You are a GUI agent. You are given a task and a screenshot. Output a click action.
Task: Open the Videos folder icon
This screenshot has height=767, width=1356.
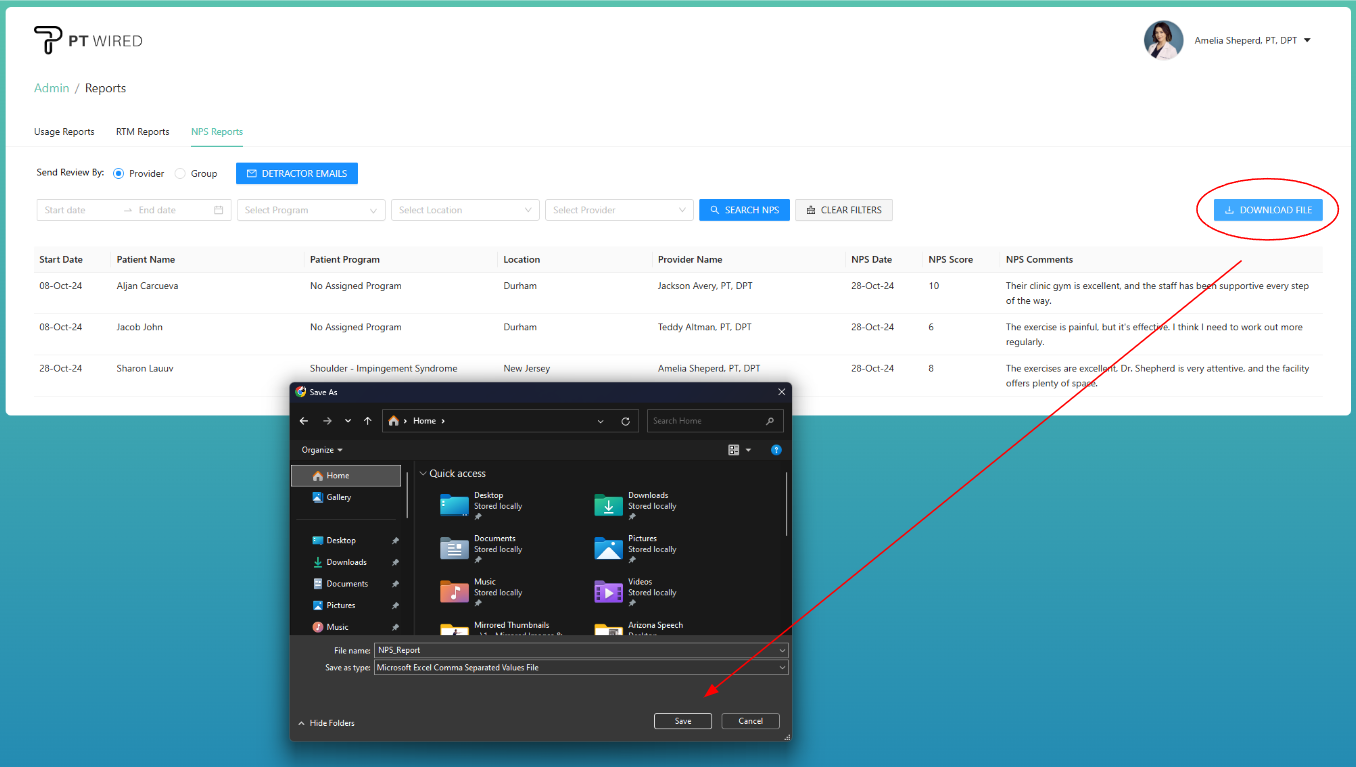(608, 592)
